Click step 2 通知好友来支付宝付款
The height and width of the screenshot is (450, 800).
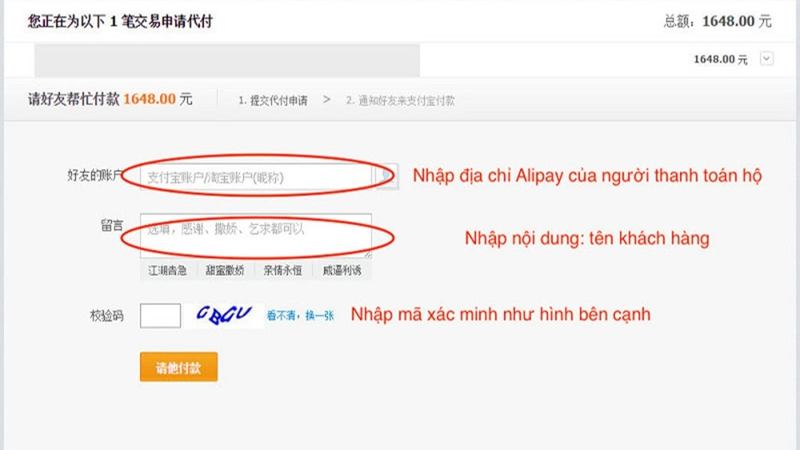(x=400, y=100)
